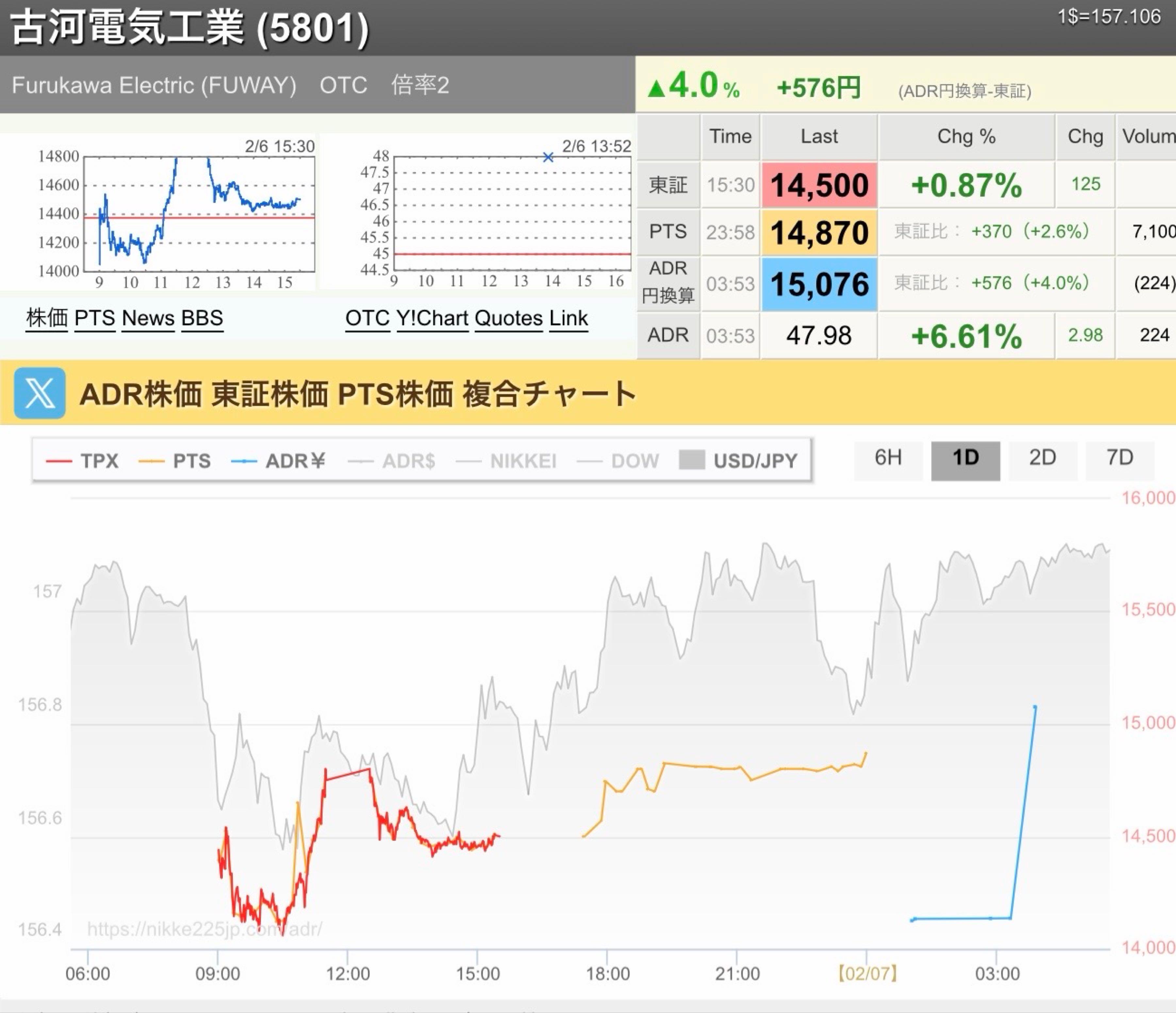
Task: Open the PTS link under the chart
Action: pos(95,319)
